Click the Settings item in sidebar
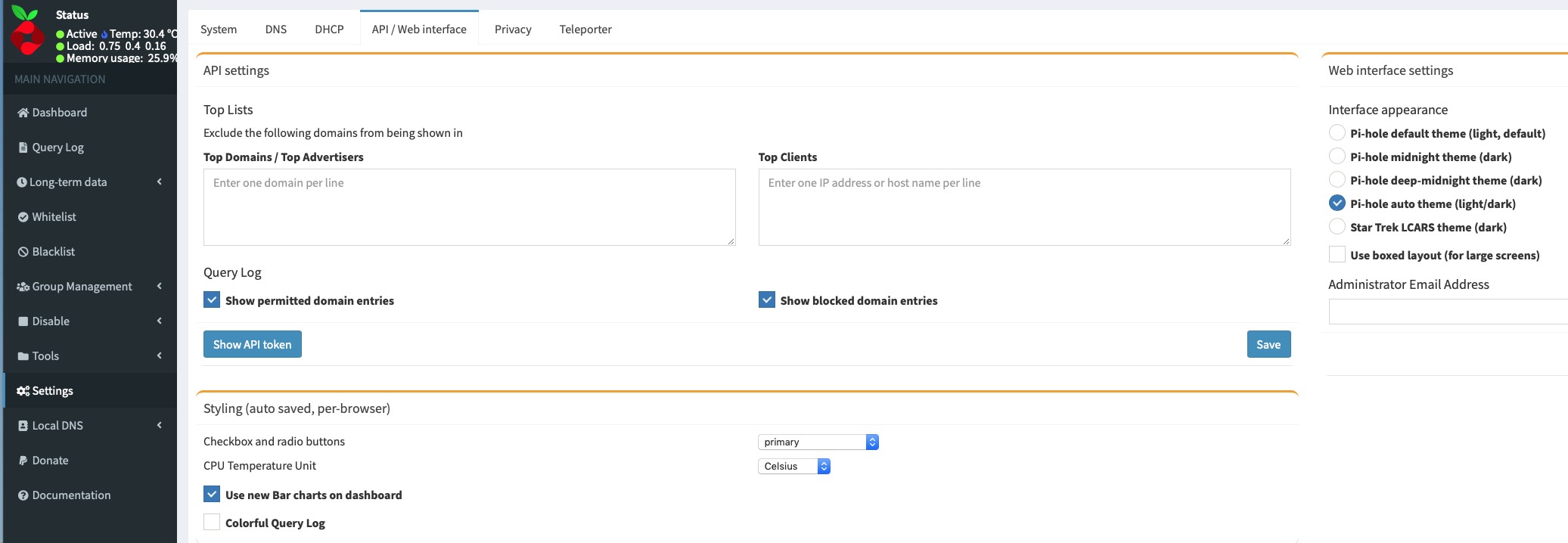This screenshot has height=543, width=1568. (x=90, y=391)
